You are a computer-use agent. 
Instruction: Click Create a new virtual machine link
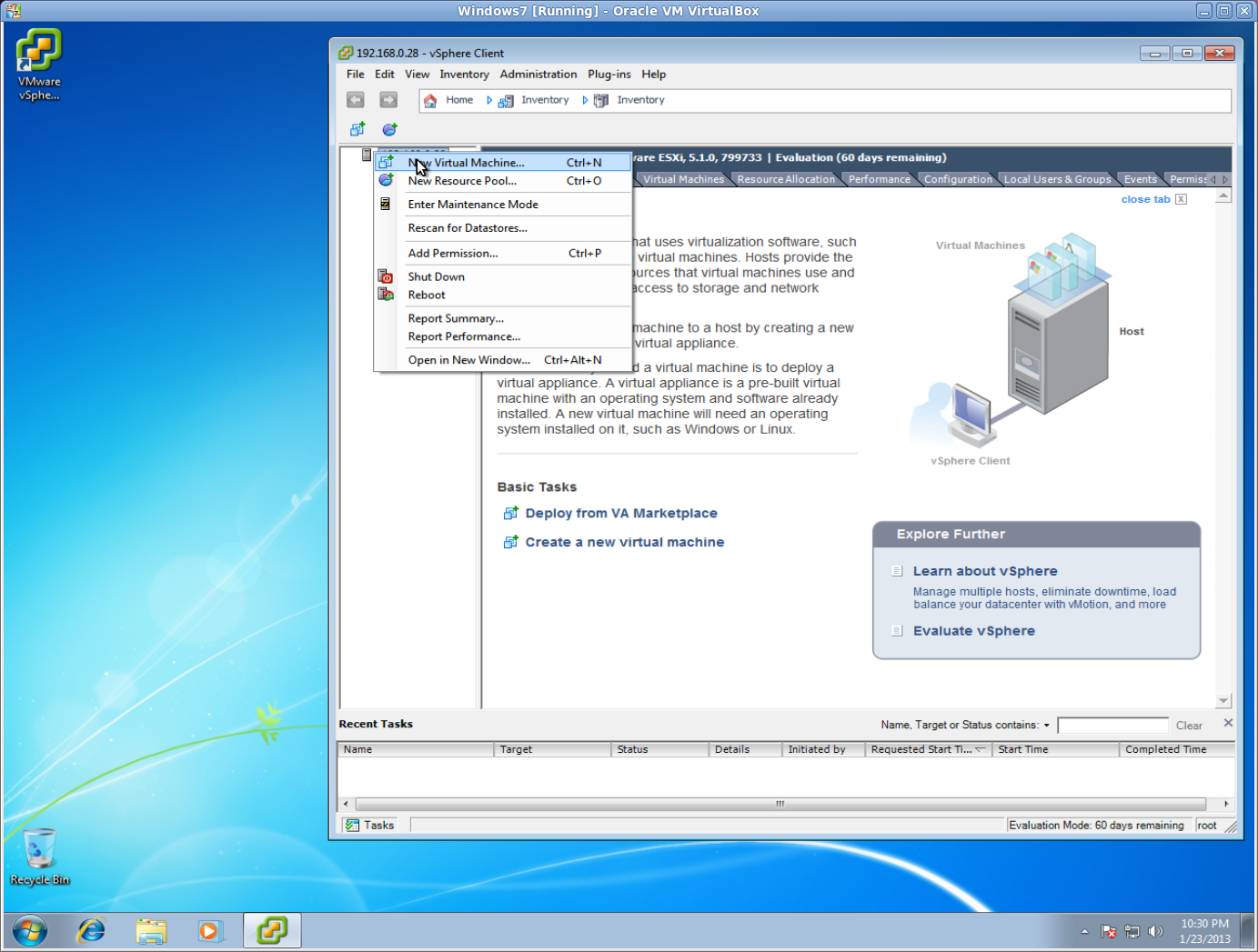coord(625,542)
